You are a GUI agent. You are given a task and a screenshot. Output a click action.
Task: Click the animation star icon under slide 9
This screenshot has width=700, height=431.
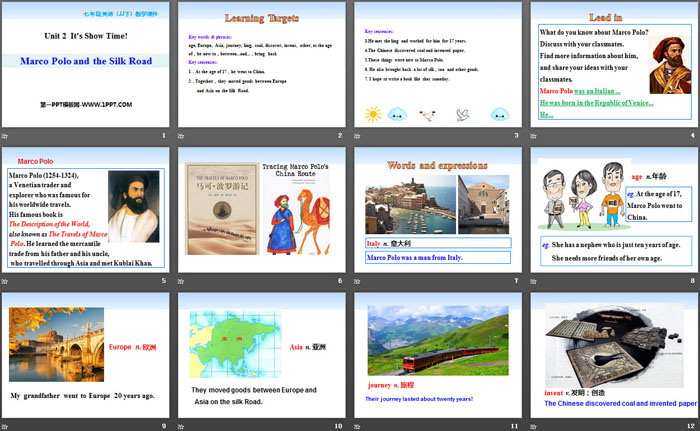click(5, 427)
